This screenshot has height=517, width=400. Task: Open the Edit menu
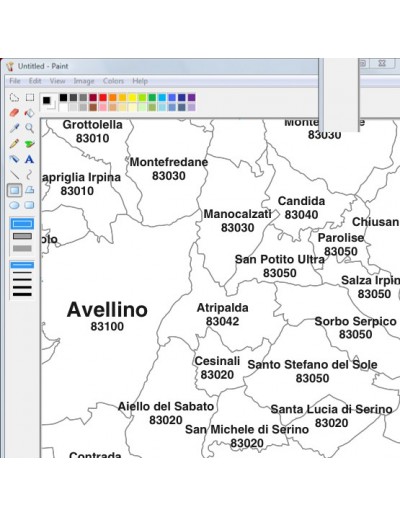coord(35,81)
